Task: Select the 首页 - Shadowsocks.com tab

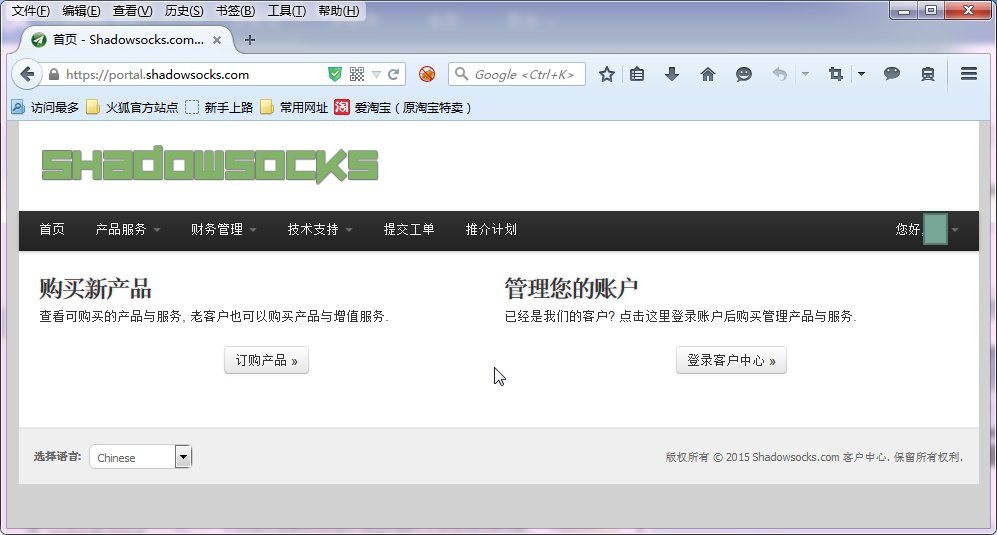Action: (127, 40)
